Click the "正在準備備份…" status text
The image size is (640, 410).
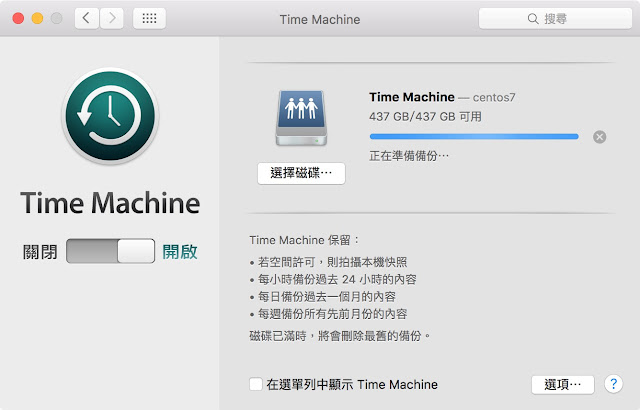[409, 155]
